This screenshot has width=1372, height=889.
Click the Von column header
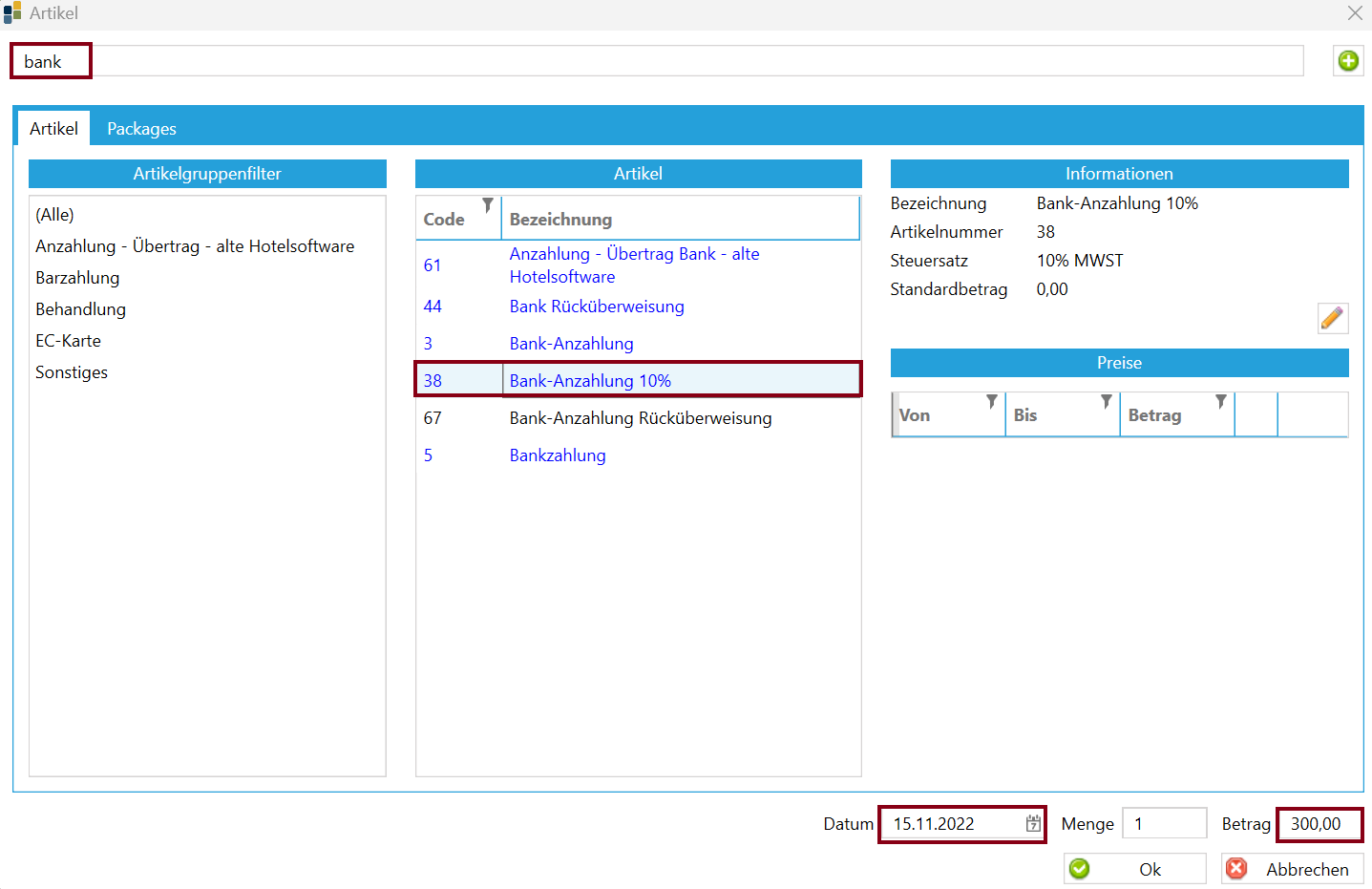(948, 414)
